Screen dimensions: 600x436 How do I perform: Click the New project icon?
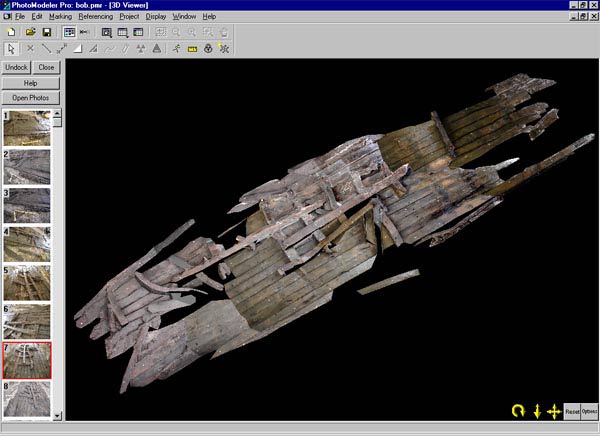pyautogui.click(x=11, y=32)
